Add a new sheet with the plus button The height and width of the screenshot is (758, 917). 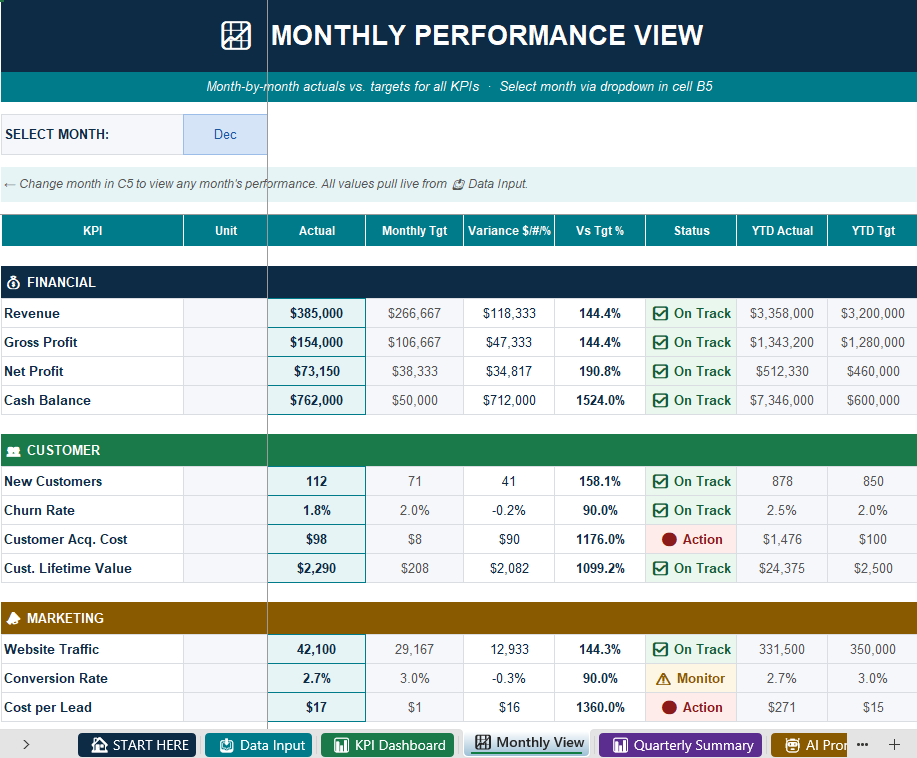(894, 745)
